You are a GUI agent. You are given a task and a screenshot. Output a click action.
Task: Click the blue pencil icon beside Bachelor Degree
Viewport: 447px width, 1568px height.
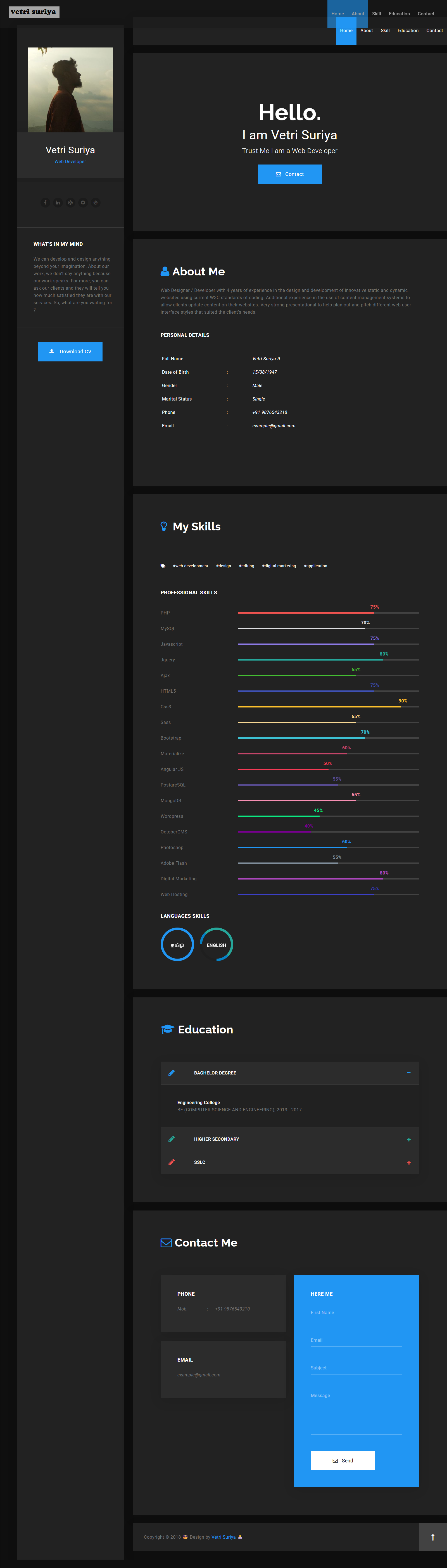click(172, 1073)
